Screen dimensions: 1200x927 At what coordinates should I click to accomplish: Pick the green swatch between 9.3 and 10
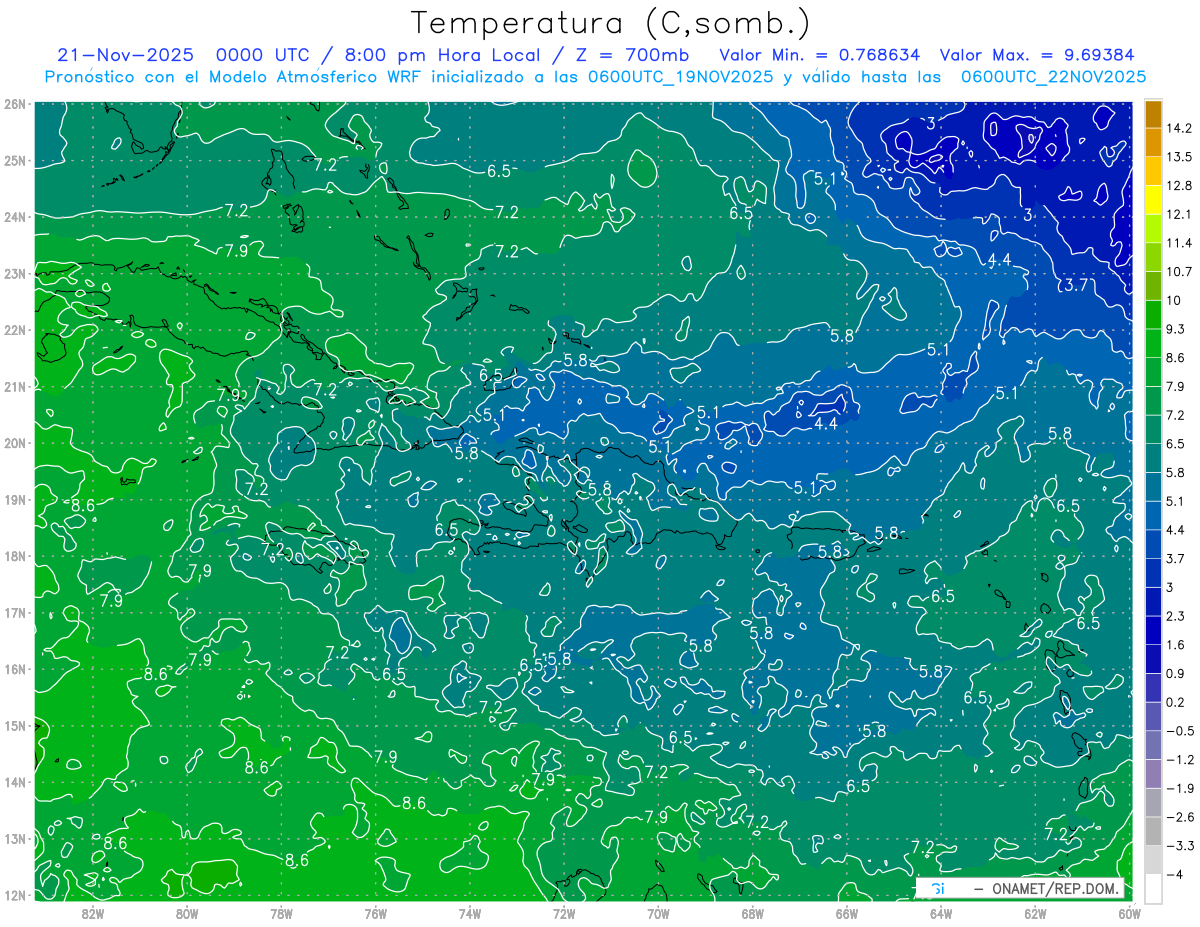pos(1153,315)
